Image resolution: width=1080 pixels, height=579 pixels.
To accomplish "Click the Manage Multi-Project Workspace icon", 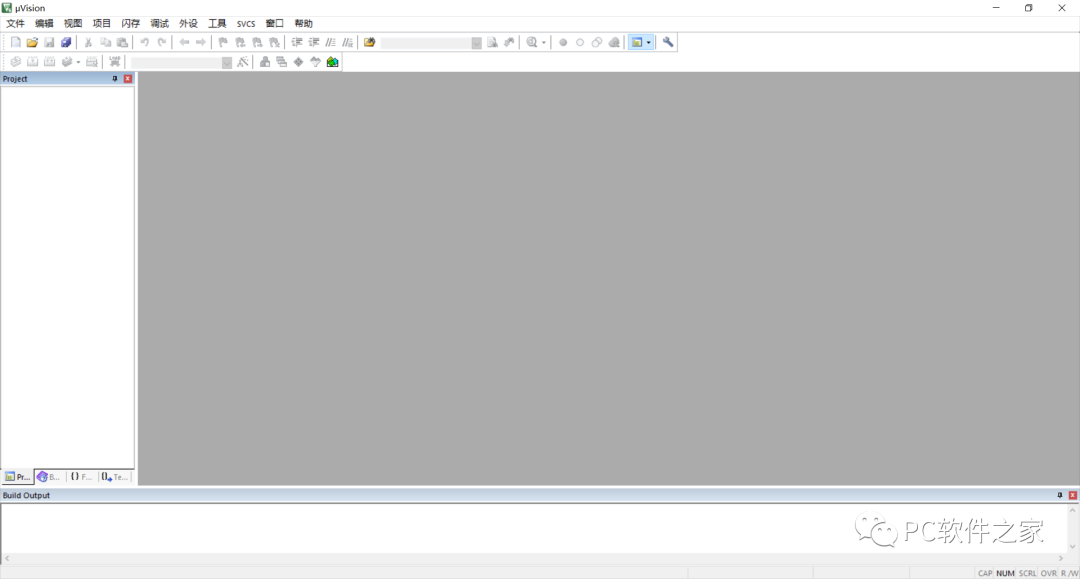I will click(282, 62).
